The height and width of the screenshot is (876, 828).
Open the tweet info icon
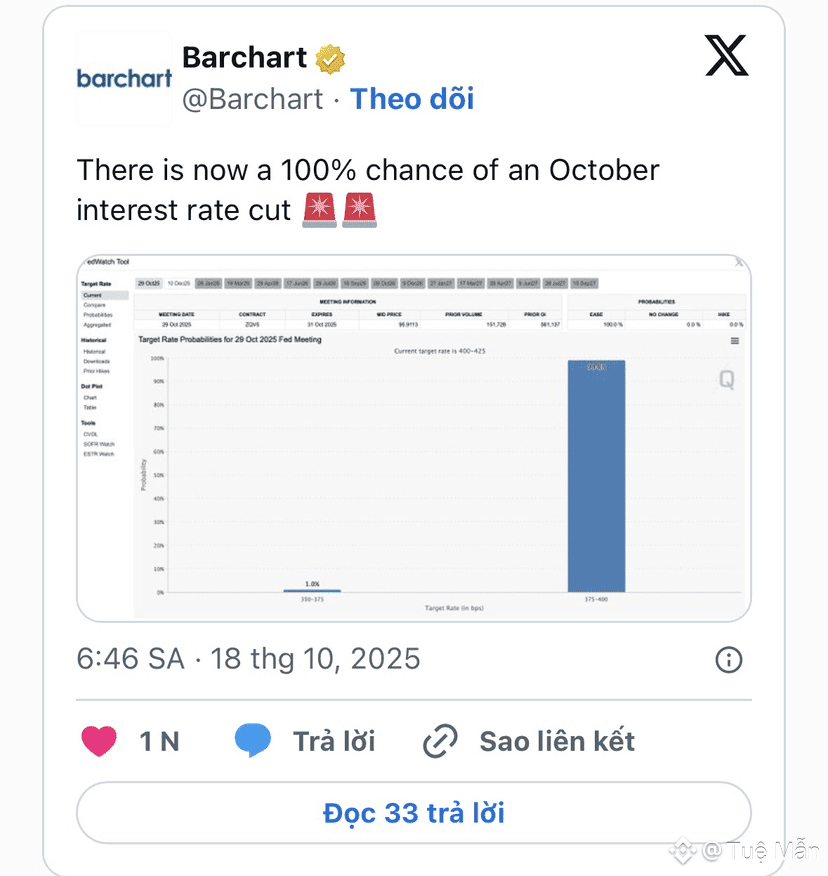(x=729, y=659)
